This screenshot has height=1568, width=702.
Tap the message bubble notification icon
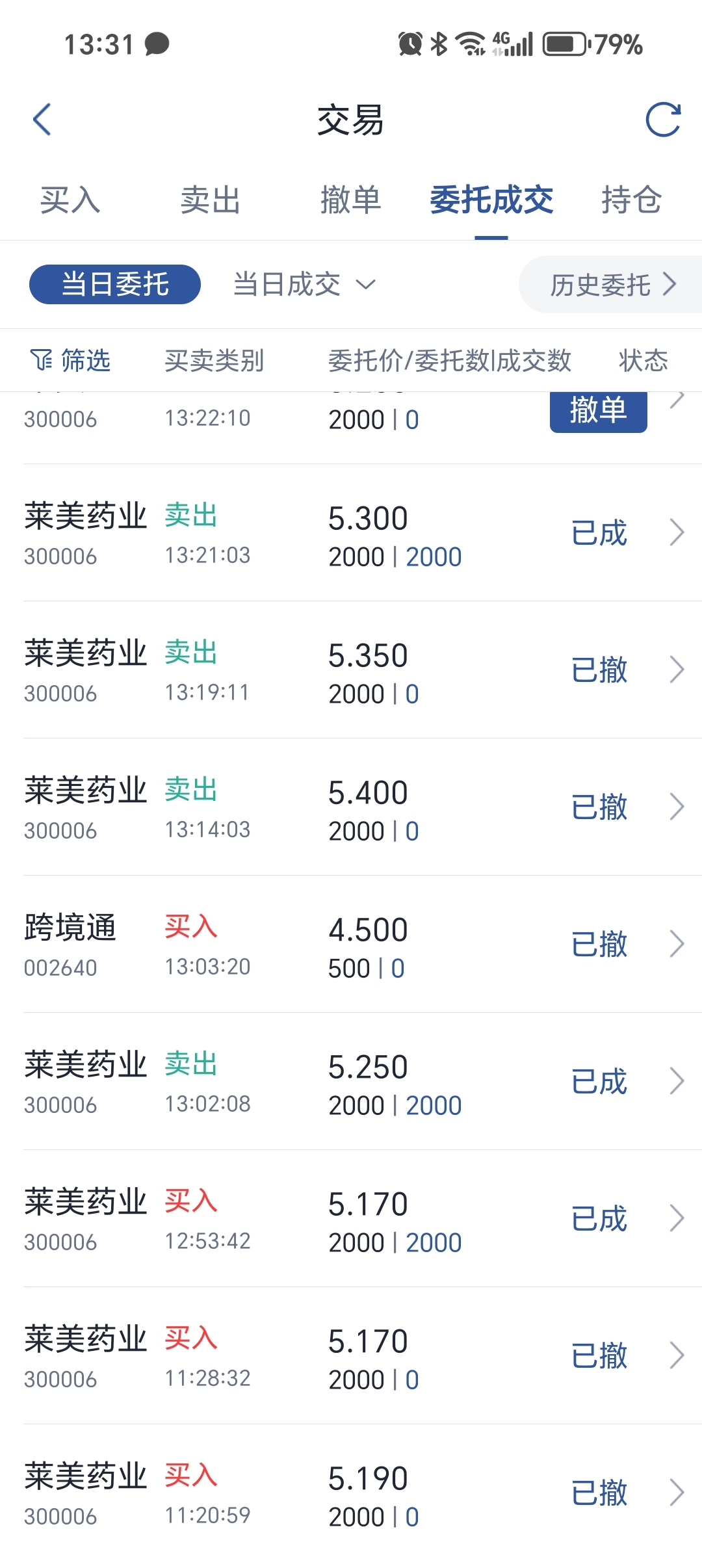[x=157, y=44]
